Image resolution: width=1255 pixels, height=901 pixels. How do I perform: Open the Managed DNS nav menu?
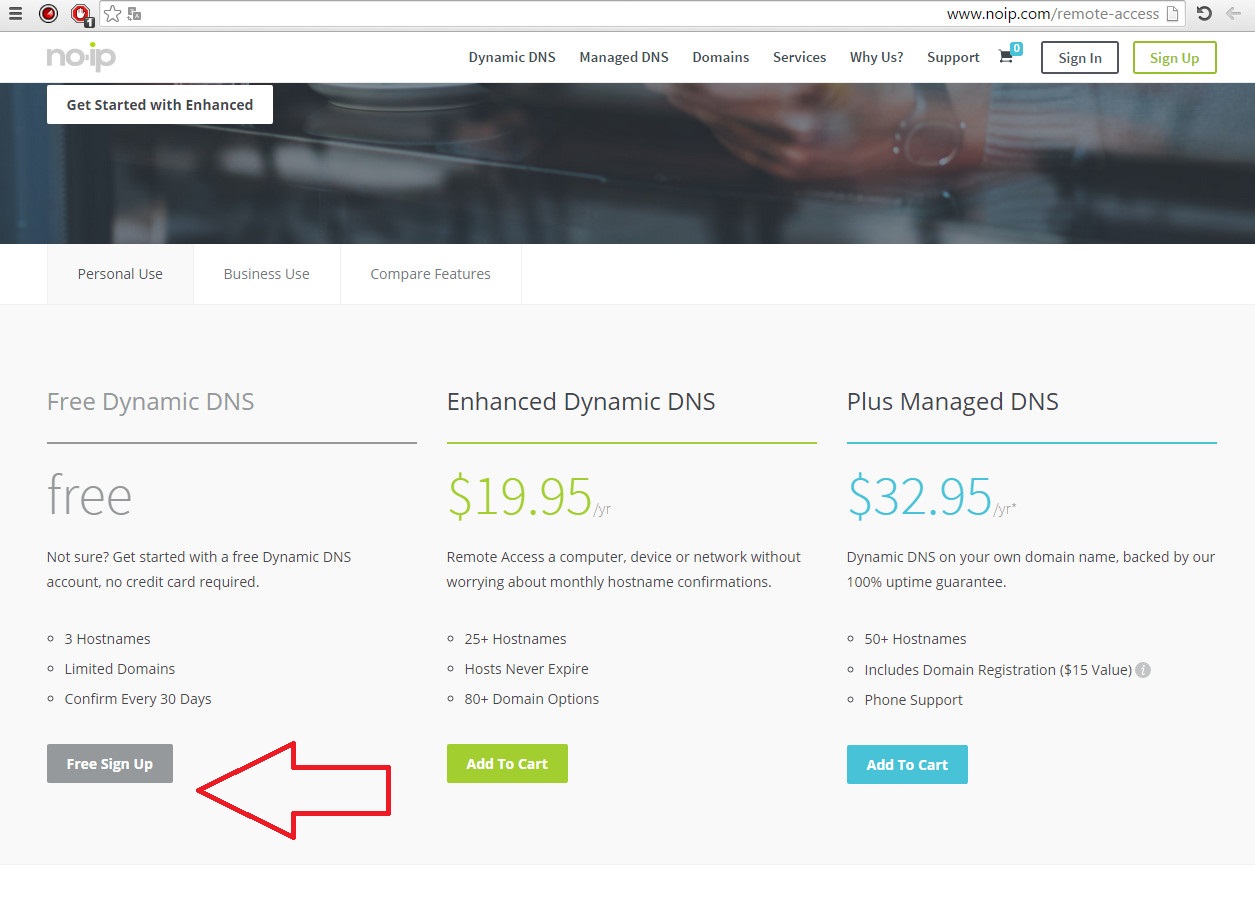click(x=624, y=57)
